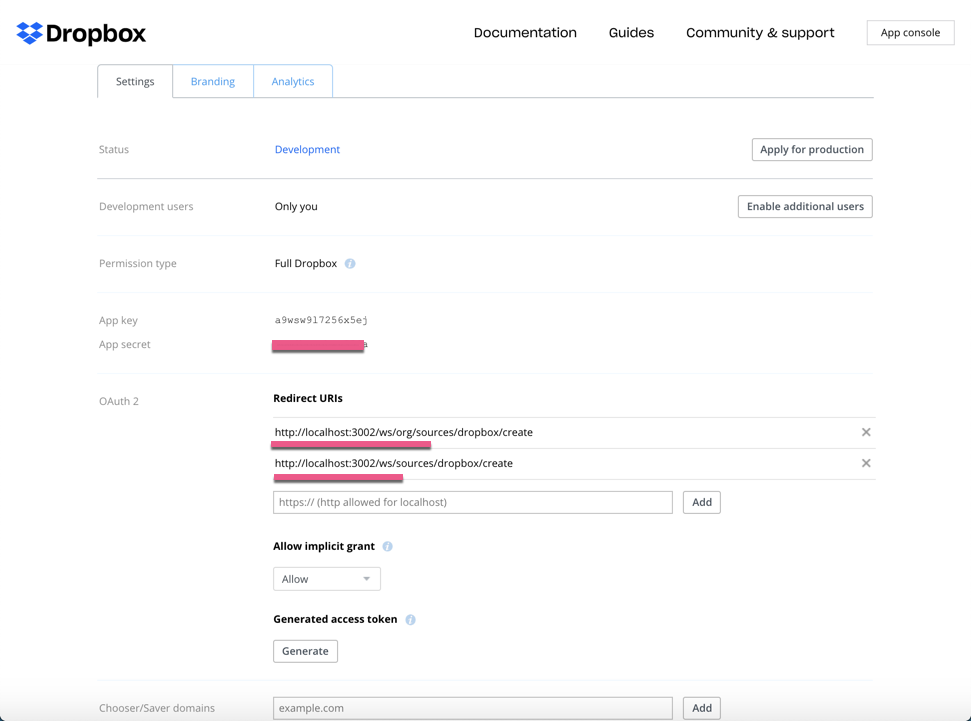Click the ws/sources/dropbox/create URI text

(x=394, y=463)
